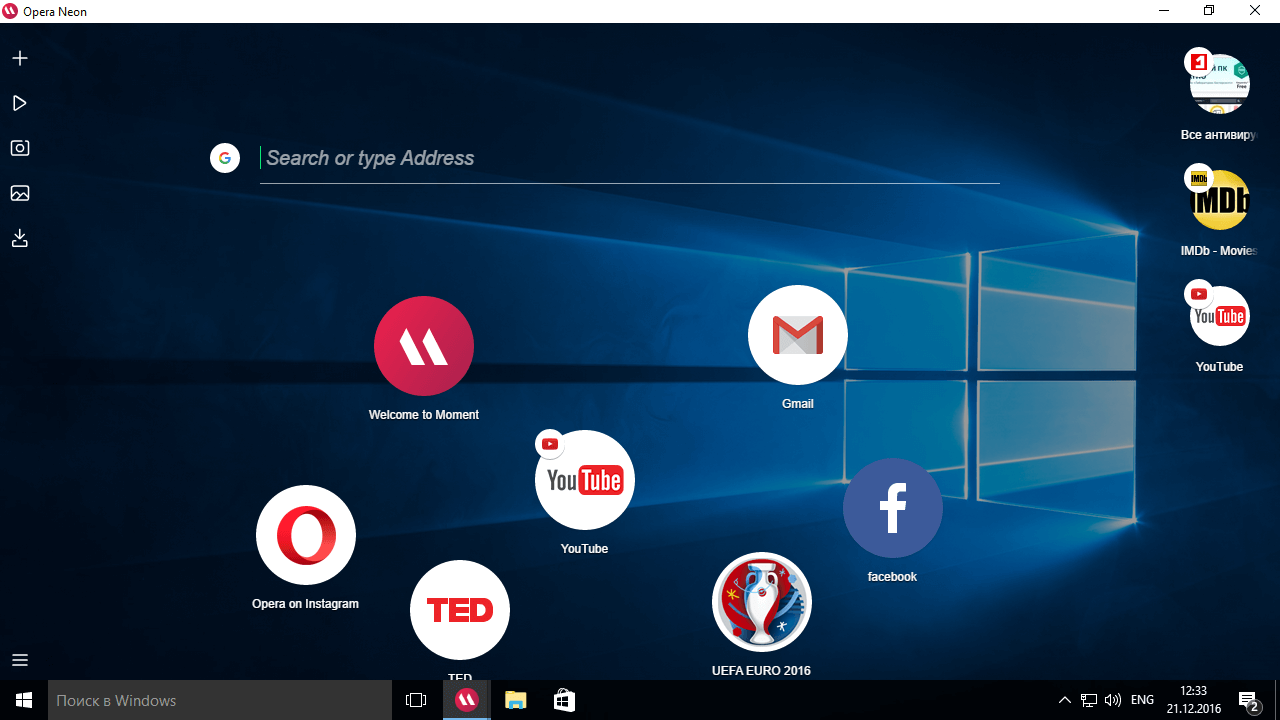The height and width of the screenshot is (720, 1280).
Task: Open the gallery panel in sidebar
Action: pyautogui.click(x=20, y=193)
